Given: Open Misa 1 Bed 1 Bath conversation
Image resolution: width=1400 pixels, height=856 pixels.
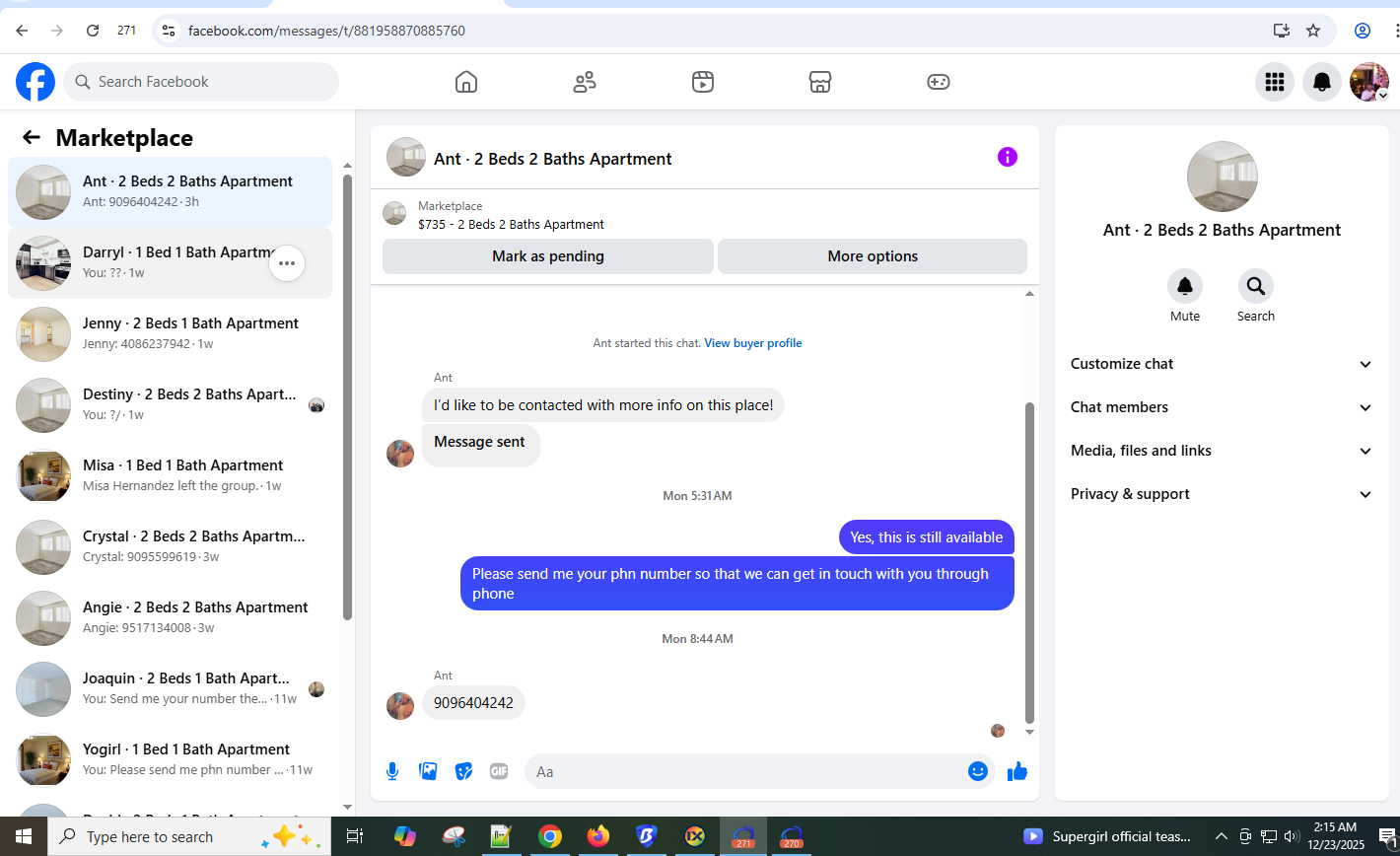Looking at the screenshot, I should (170, 476).
